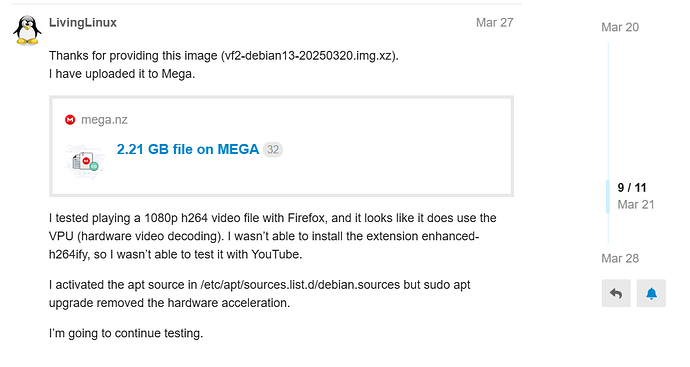Click the 32 click-count badge
The width and height of the screenshot is (690, 367).
[273, 150]
